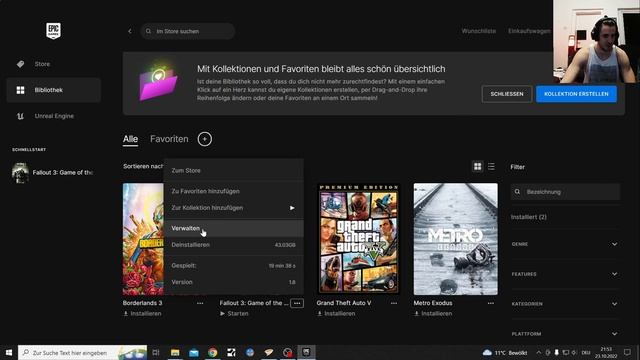Open Metro Exodus options menu
This screenshot has height=360, width=640.
click(x=491, y=303)
